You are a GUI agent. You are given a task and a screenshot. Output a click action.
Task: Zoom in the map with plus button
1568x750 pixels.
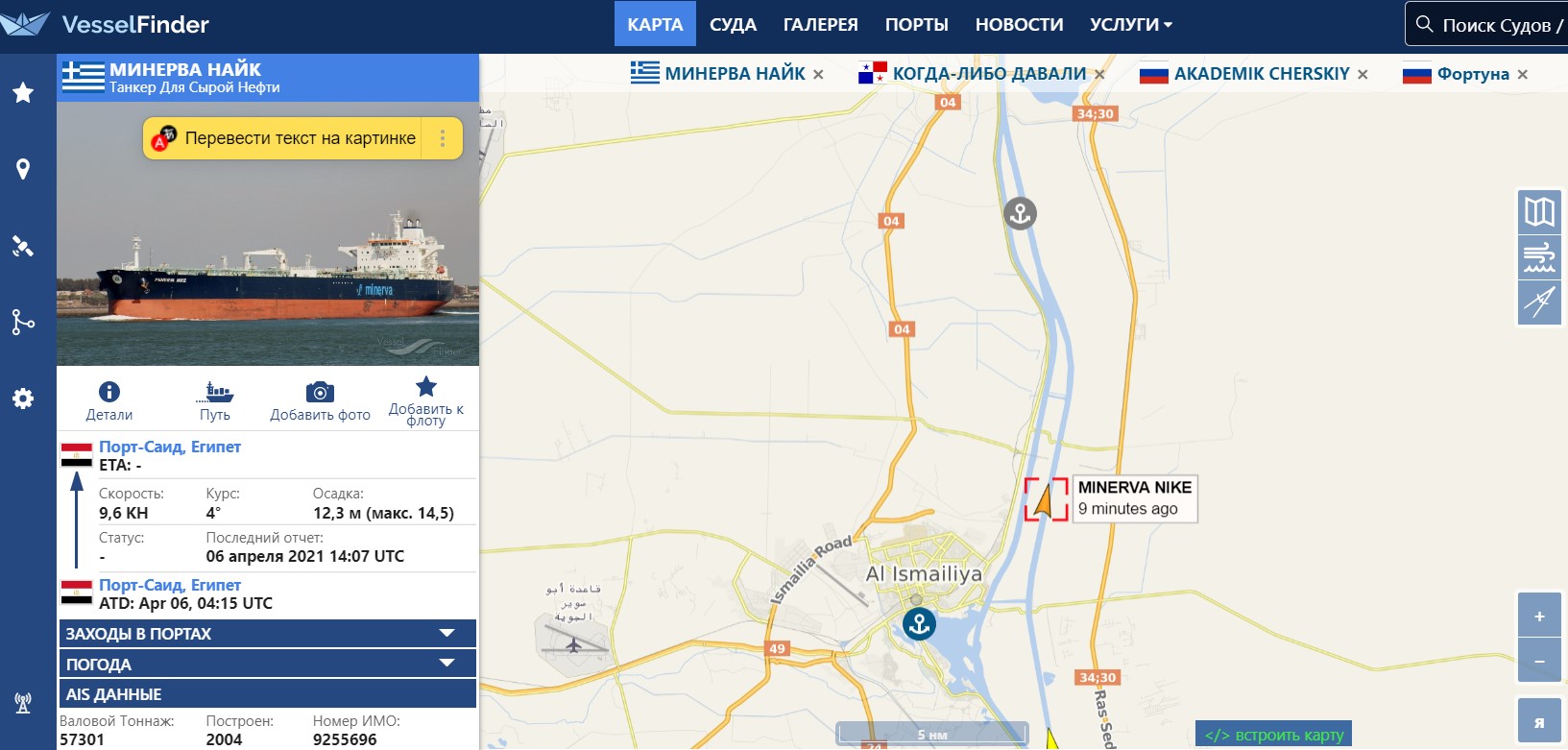click(x=1539, y=616)
